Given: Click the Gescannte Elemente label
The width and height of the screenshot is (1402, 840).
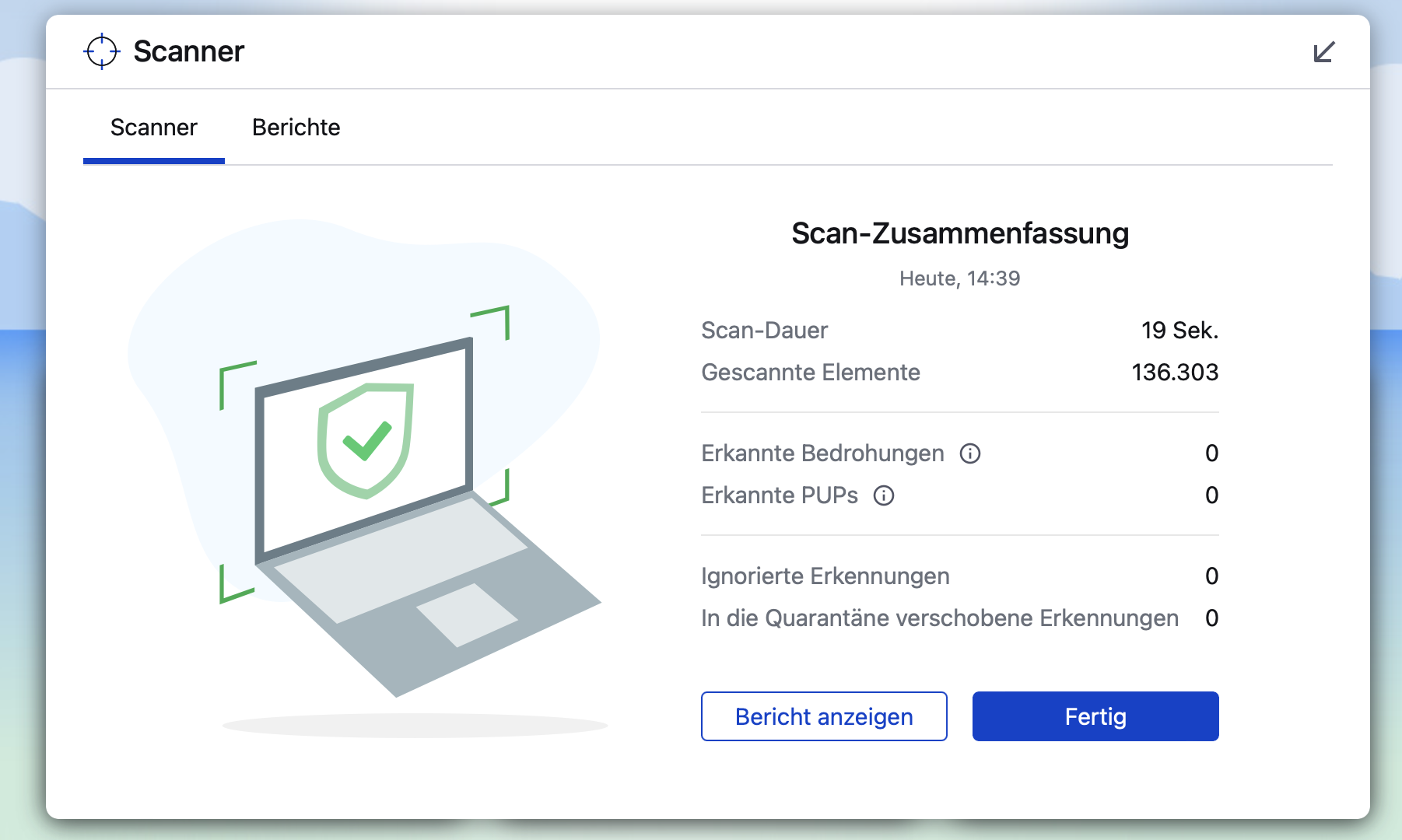Looking at the screenshot, I should [810, 373].
